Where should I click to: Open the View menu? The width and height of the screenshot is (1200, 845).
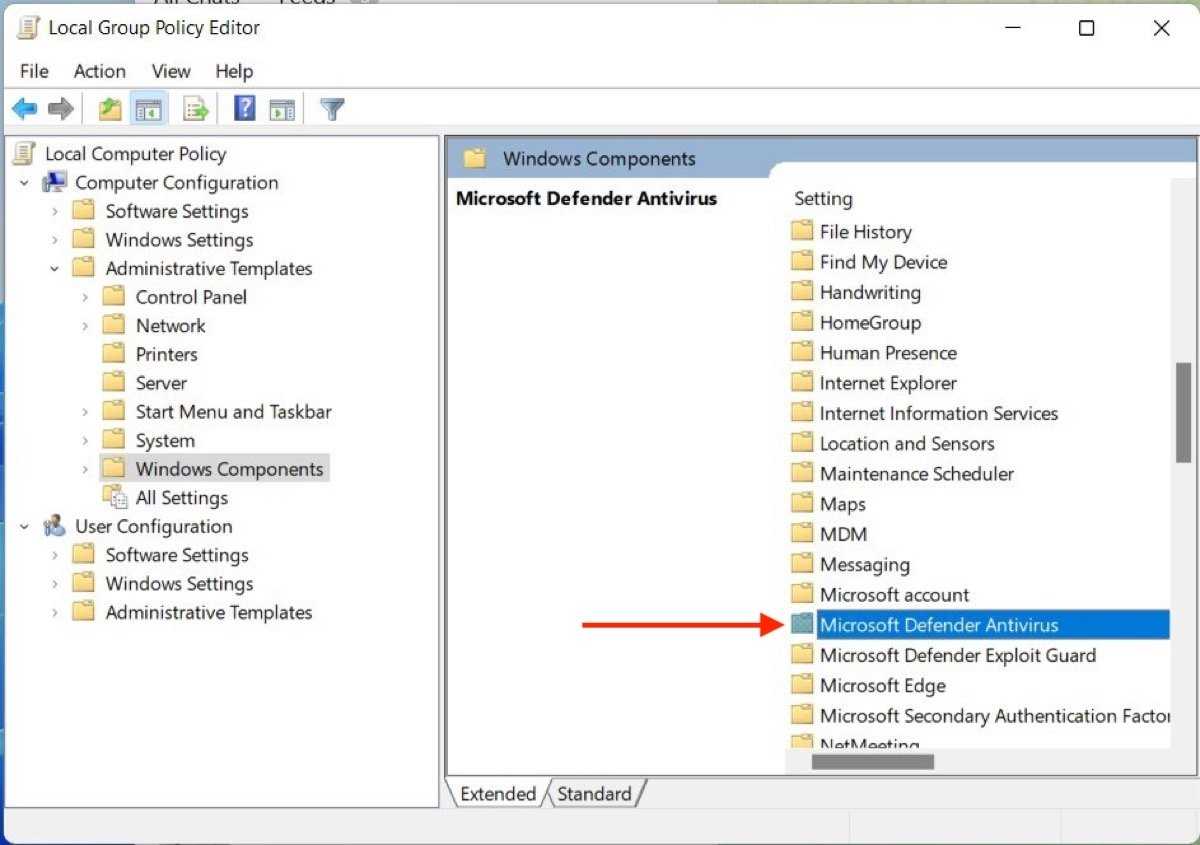coord(171,71)
